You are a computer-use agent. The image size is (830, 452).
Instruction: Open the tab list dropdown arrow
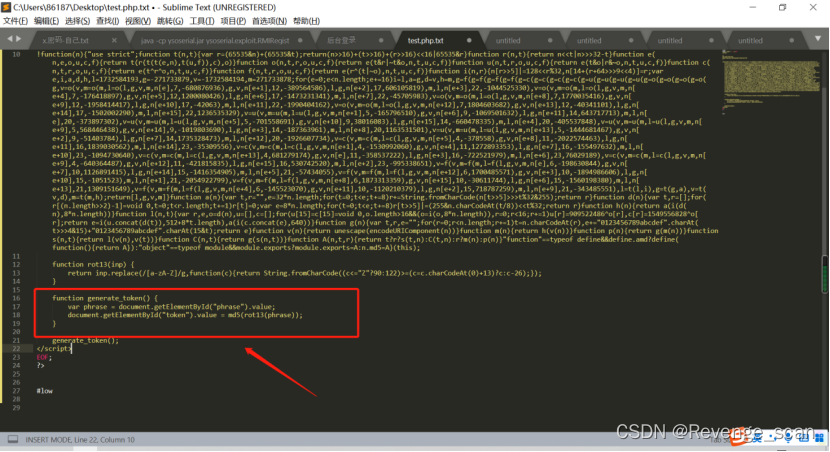(818, 39)
